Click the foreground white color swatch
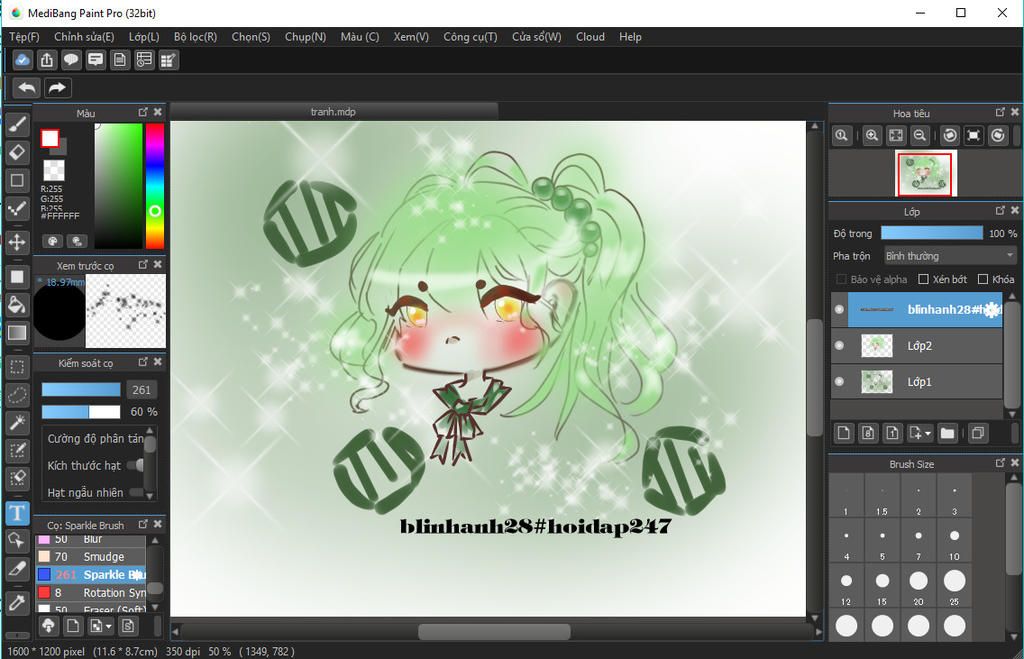 50,138
